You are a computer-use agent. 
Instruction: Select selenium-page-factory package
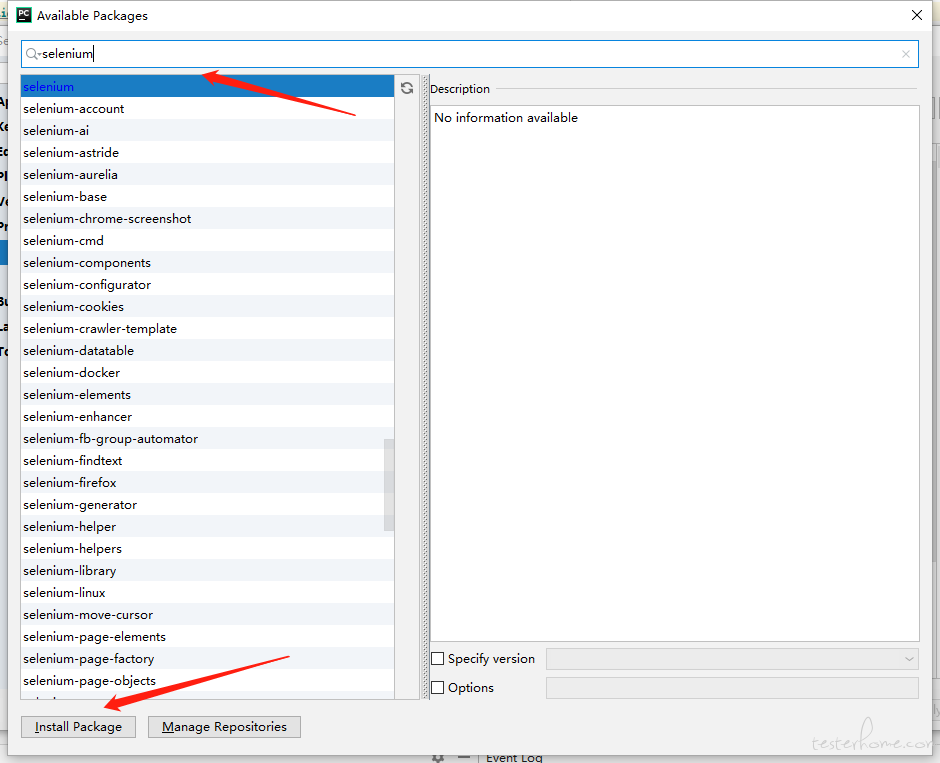point(207,659)
